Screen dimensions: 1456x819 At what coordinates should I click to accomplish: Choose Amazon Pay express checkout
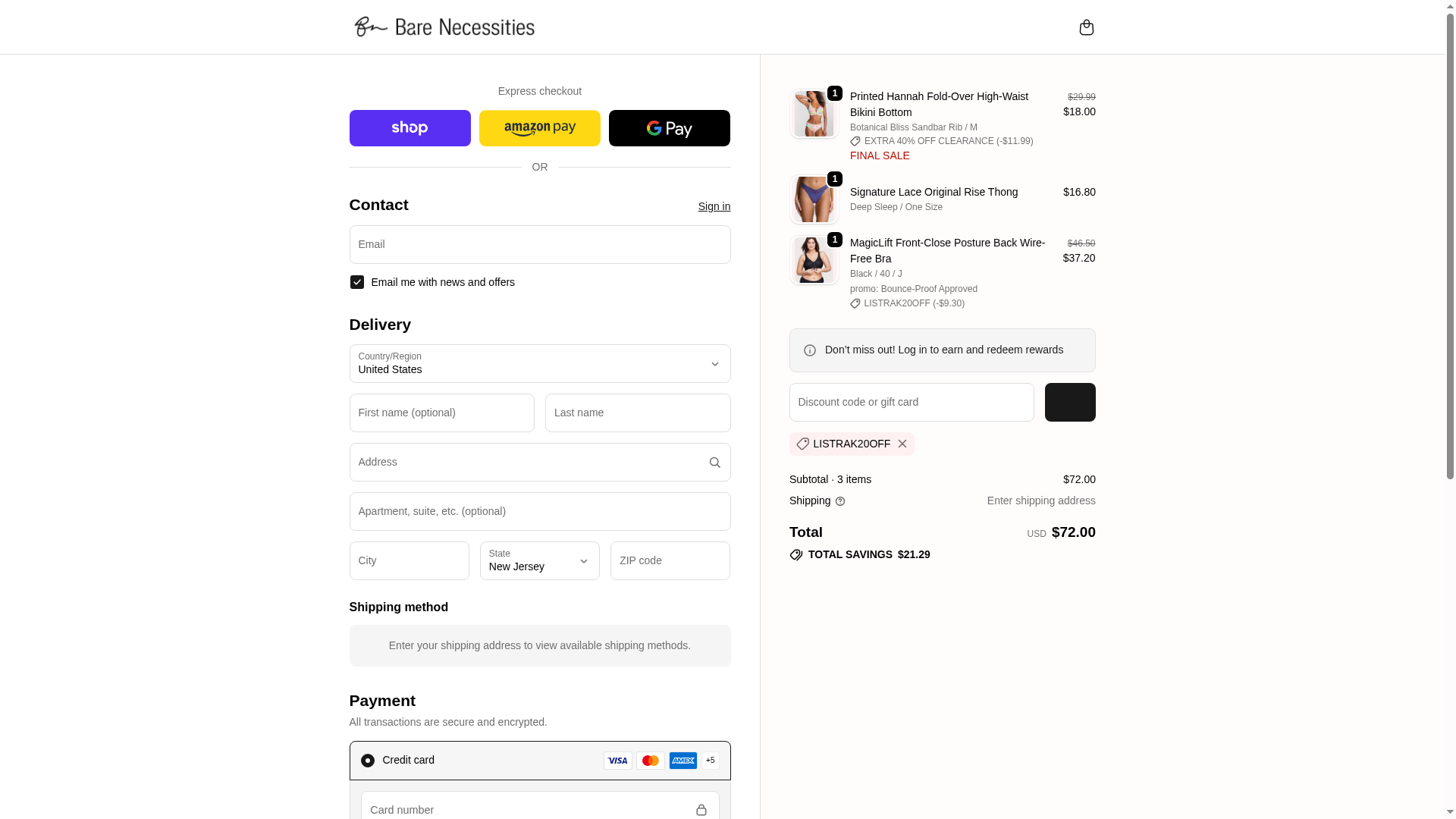click(x=539, y=128)
